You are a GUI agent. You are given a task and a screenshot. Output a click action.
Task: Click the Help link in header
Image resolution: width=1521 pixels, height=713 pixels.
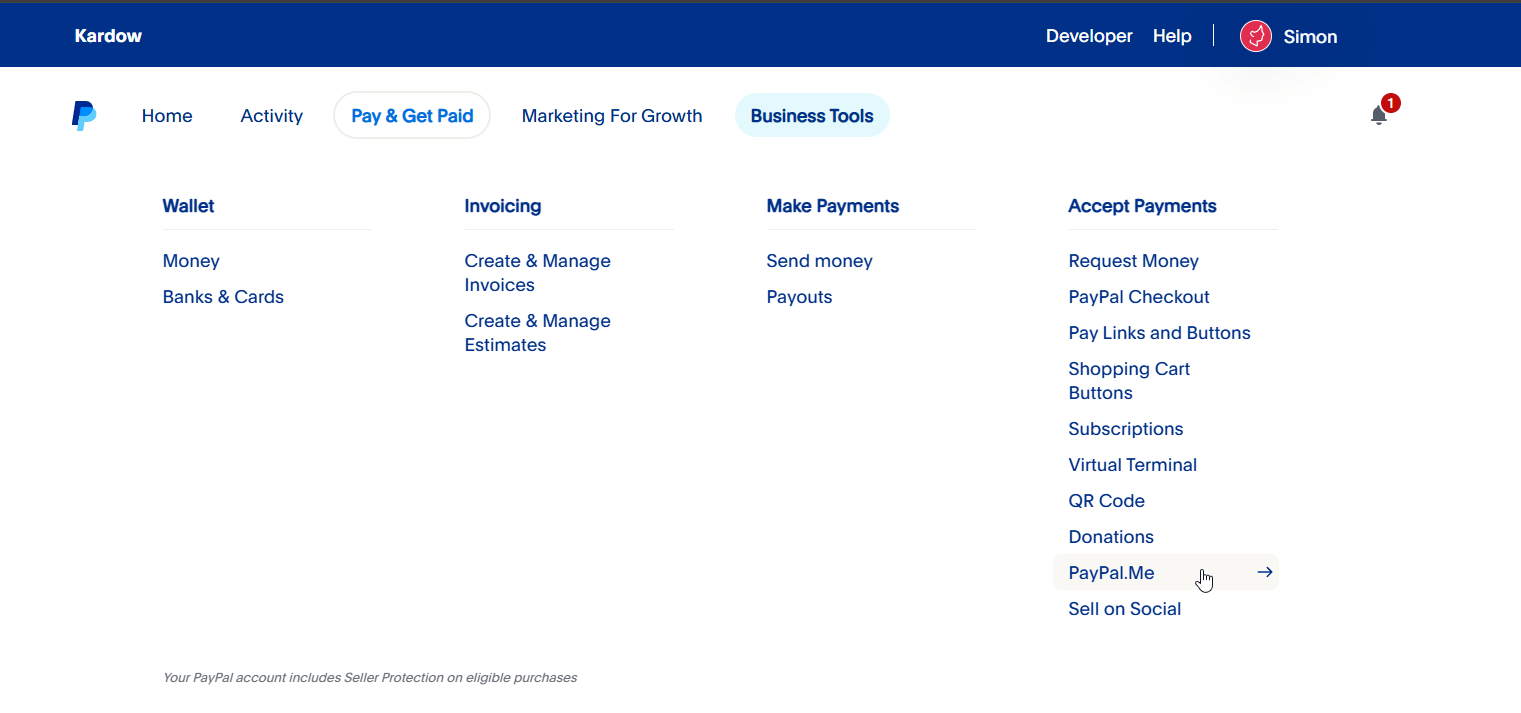[x=1171, y=36]
